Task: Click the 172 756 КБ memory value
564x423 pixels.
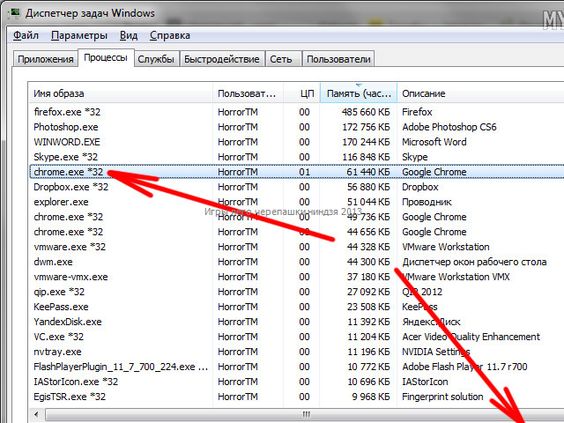Action: pos(366,127)
